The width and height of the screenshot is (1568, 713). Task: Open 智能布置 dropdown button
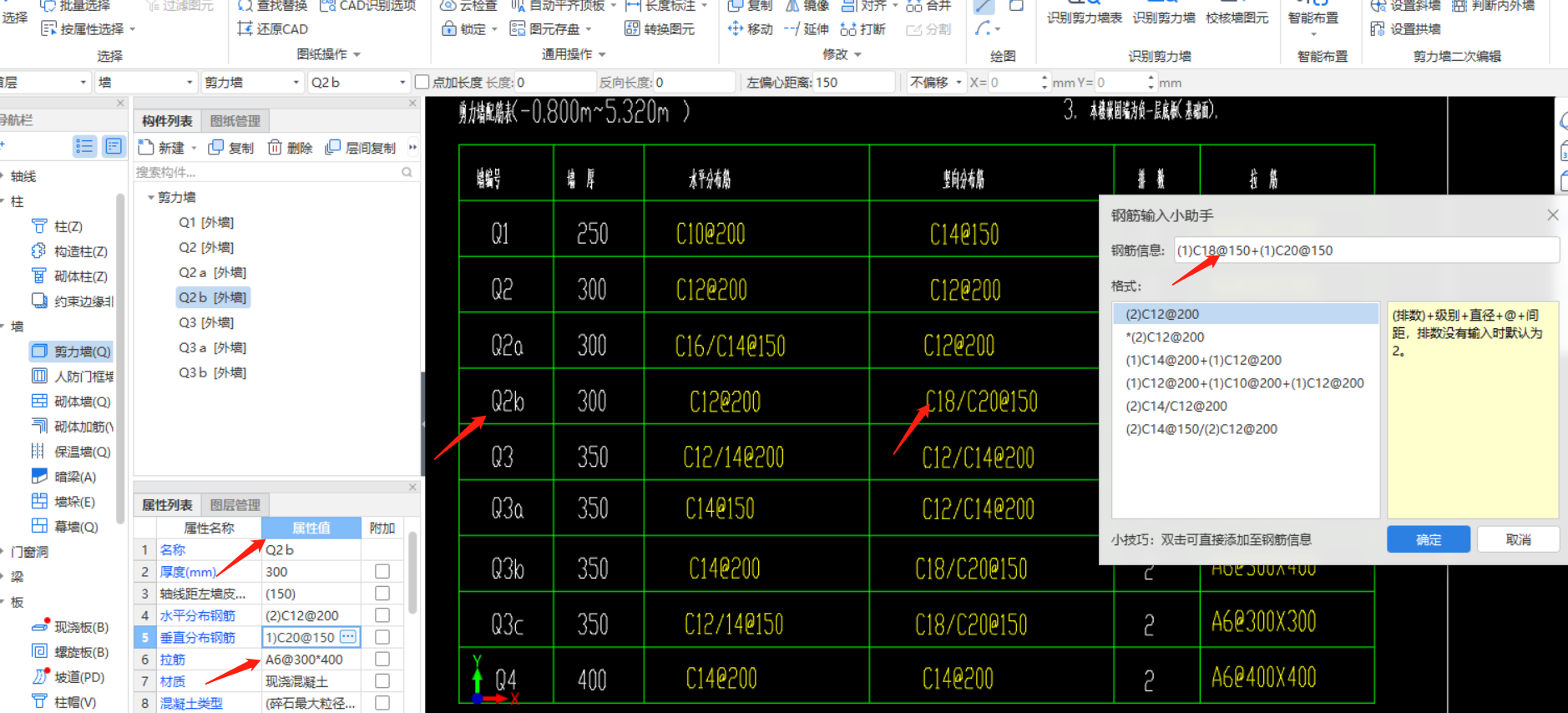[x=1313, y=35]
